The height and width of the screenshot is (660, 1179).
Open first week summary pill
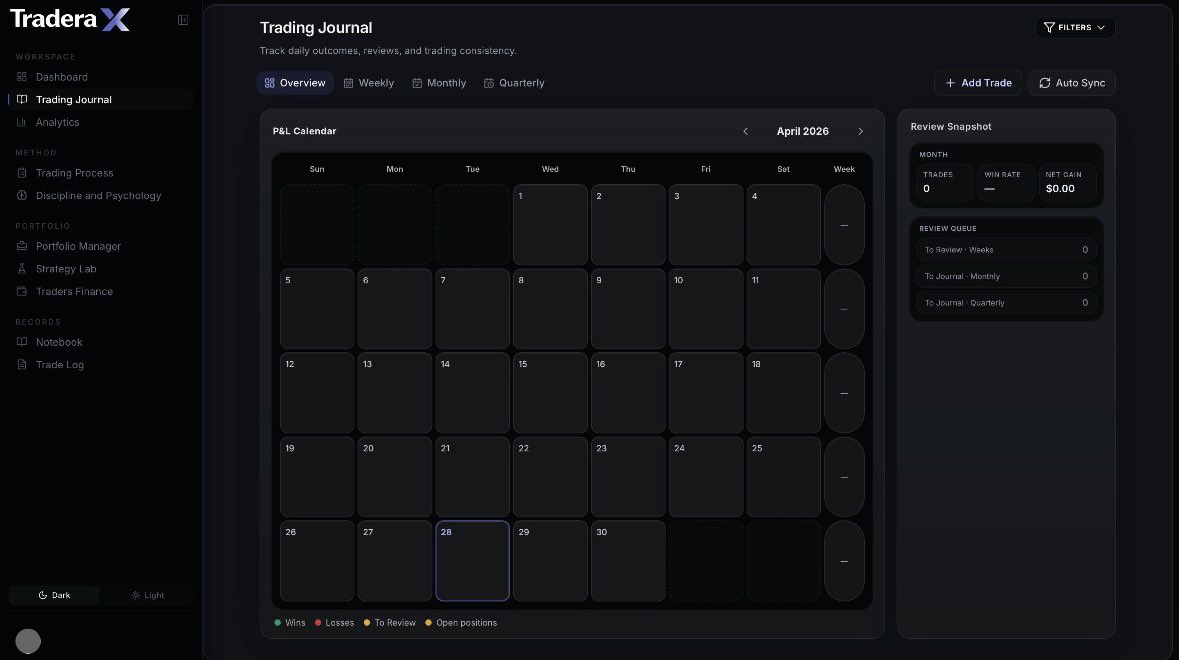tap(844, 225)
